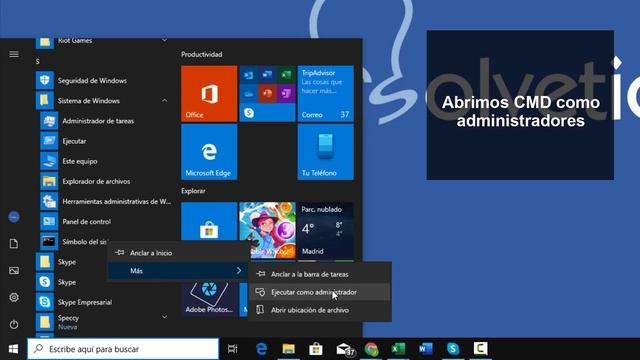640x360 pixels.
Task: Open the Start menu hamburger icon
Action: [x=14, y=54]
